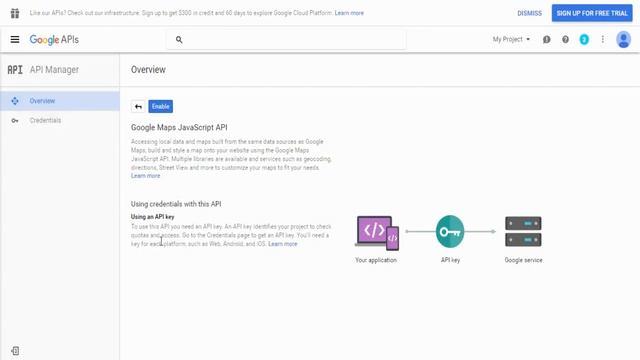Click the Google Maps JavaScript API heading
Viewport: 640px width, 360px height.
tap(179, 127)
